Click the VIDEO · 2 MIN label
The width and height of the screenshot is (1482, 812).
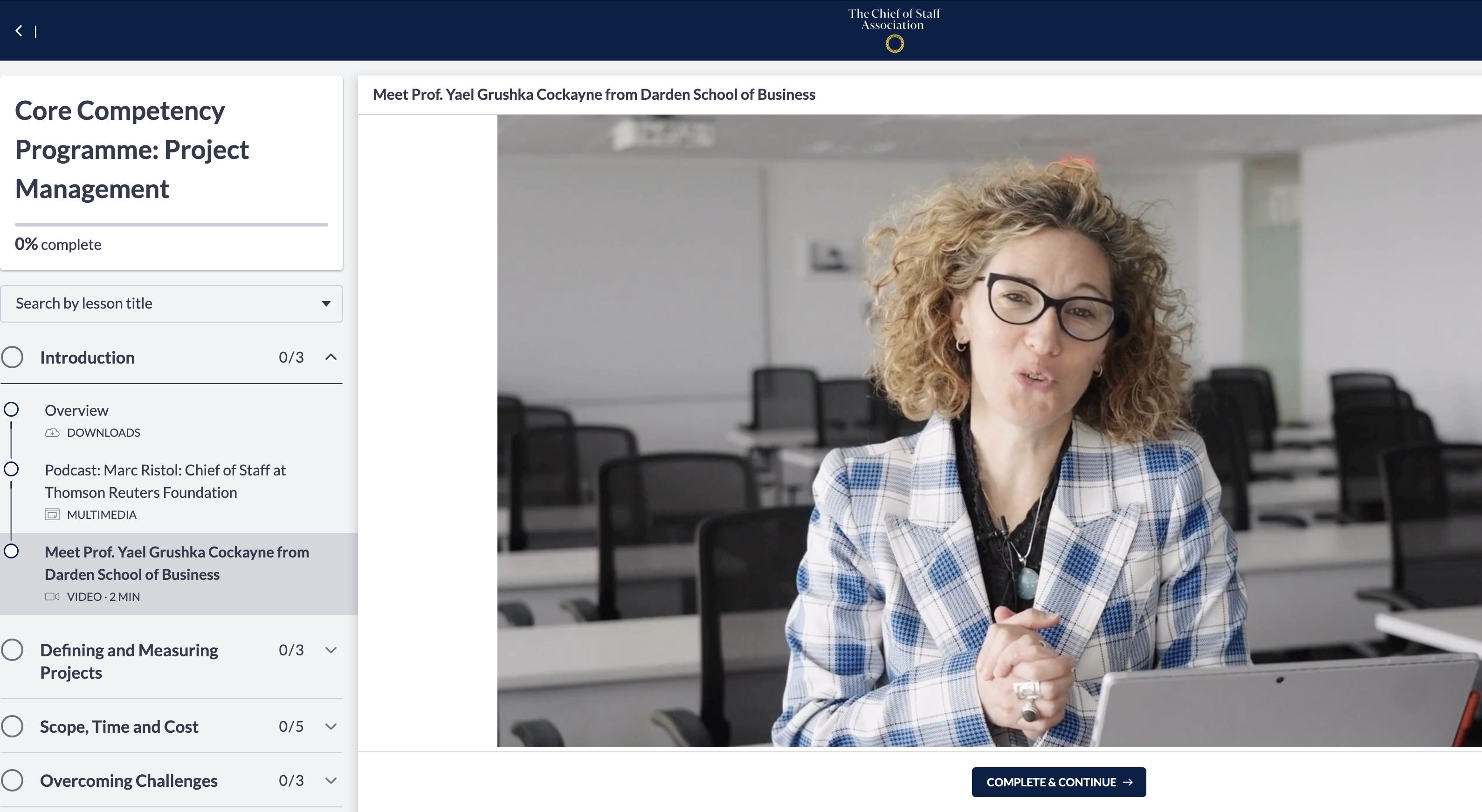tap(103, 597)
